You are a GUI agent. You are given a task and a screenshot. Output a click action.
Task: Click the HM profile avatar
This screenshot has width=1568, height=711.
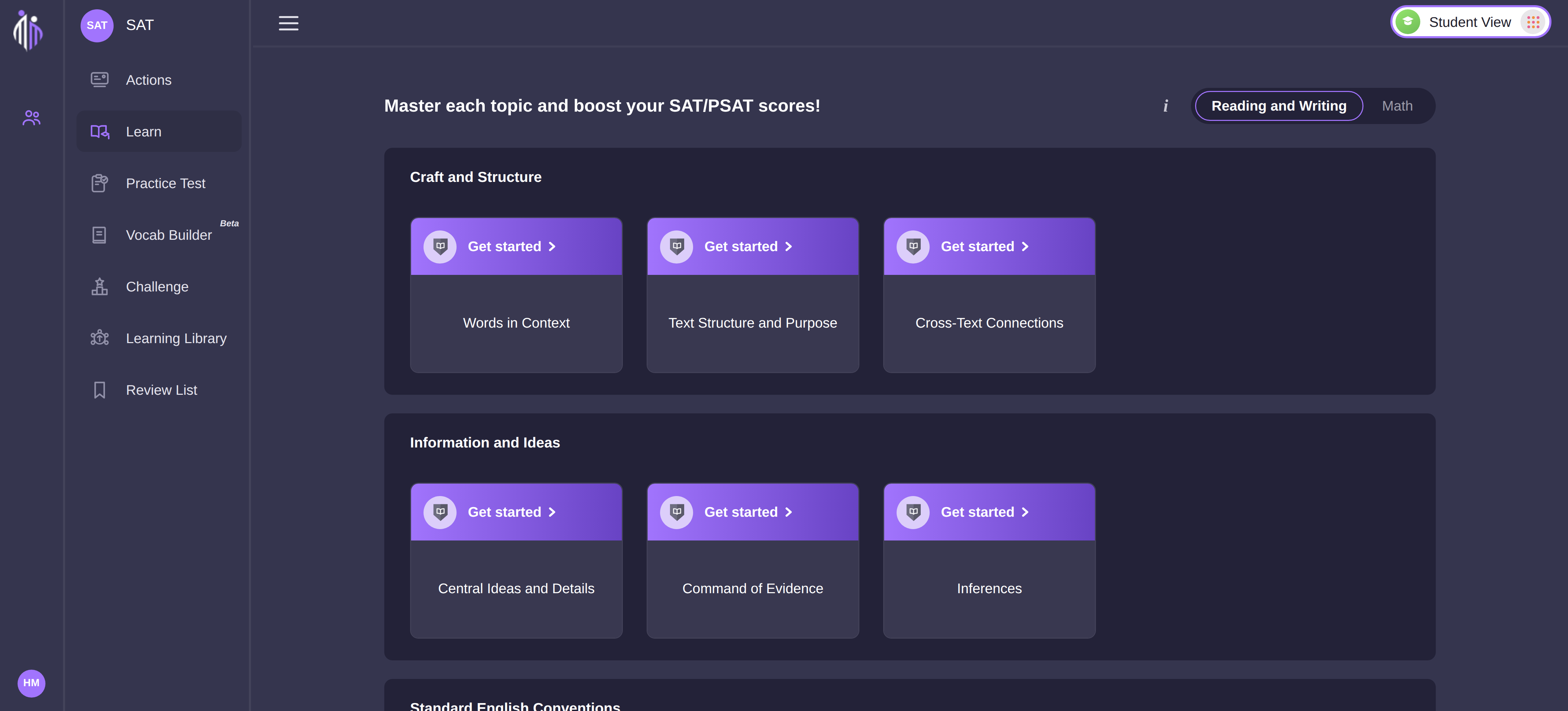32,683
